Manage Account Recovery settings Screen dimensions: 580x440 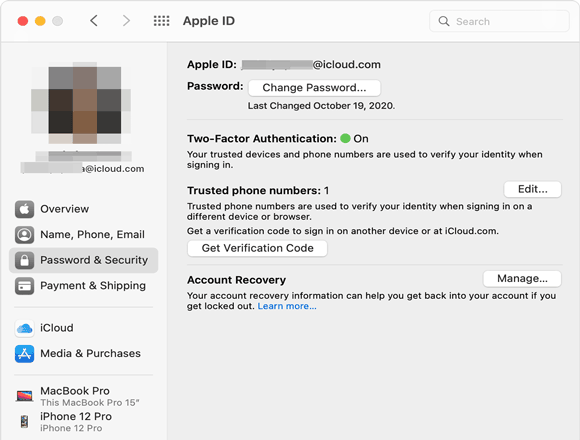522,278
